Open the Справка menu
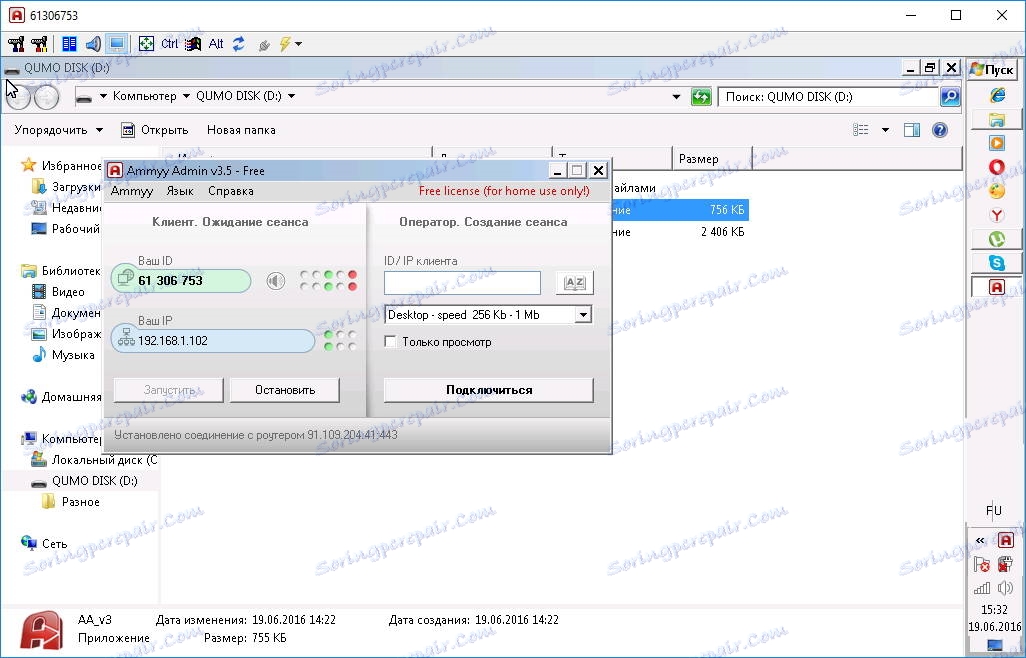This screenshot has width=1026, height=658. coord(230,191)
